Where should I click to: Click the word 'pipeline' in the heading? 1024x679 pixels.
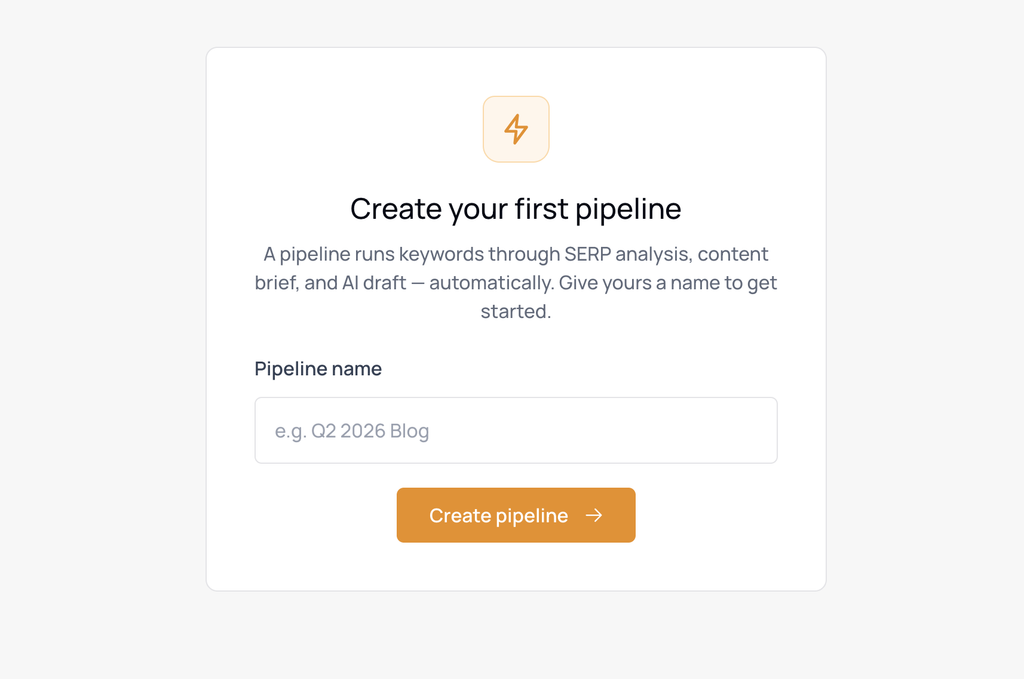628,210
